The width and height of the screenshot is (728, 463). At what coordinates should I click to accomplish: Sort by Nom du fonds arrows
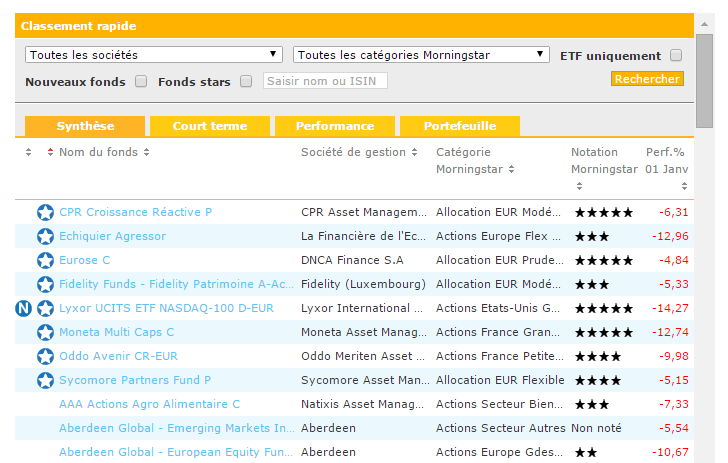click(x=146, y=152)
